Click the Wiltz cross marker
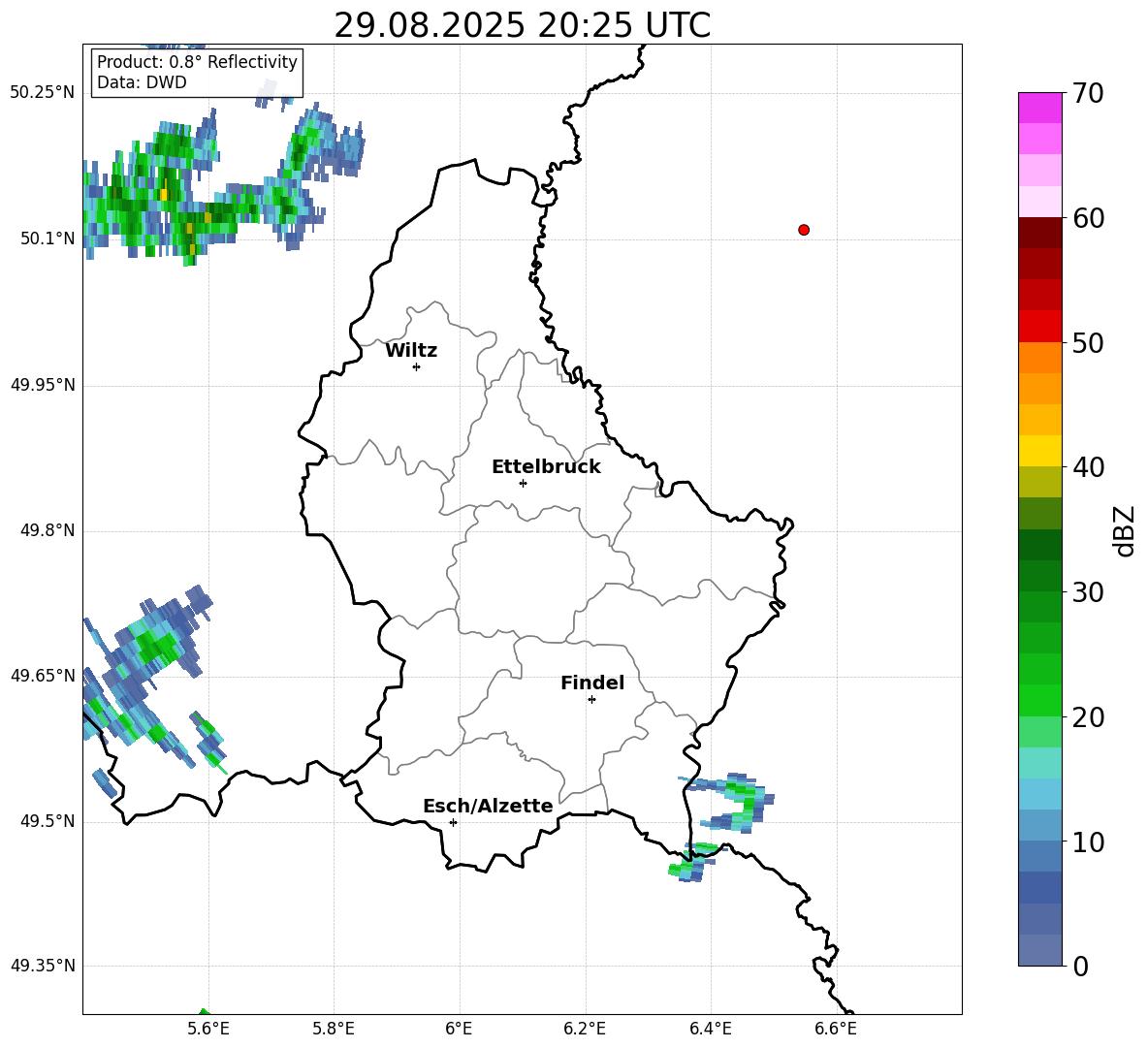 click(x=417, y=366)
